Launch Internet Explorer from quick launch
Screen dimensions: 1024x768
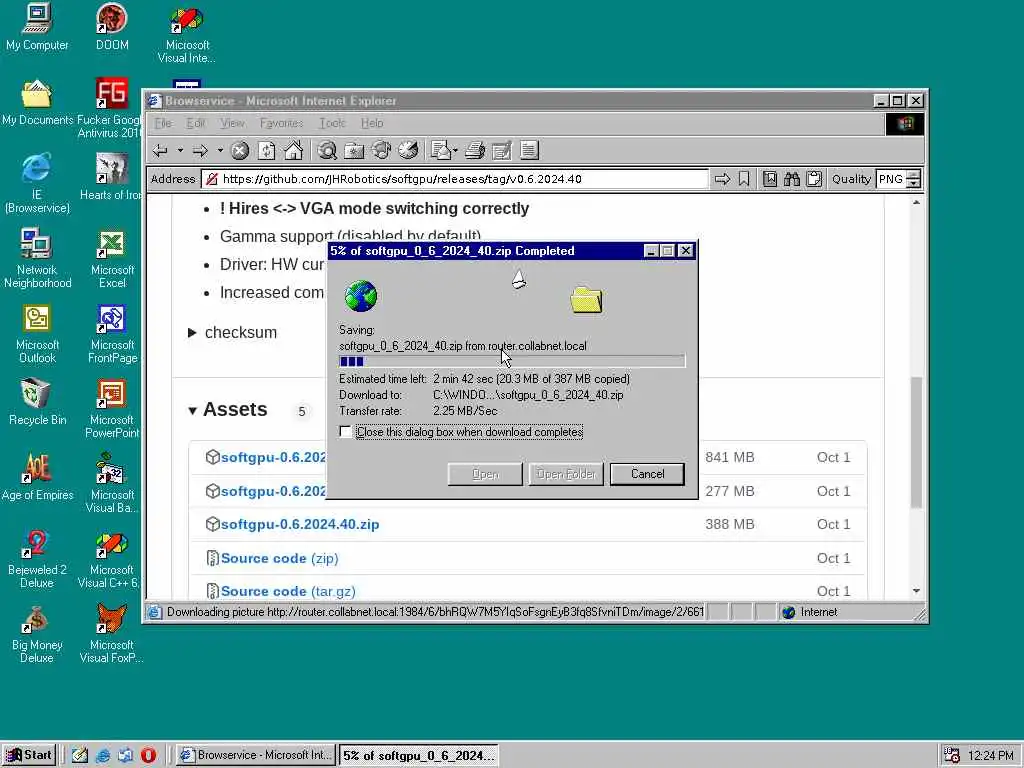tap(103, 755)
